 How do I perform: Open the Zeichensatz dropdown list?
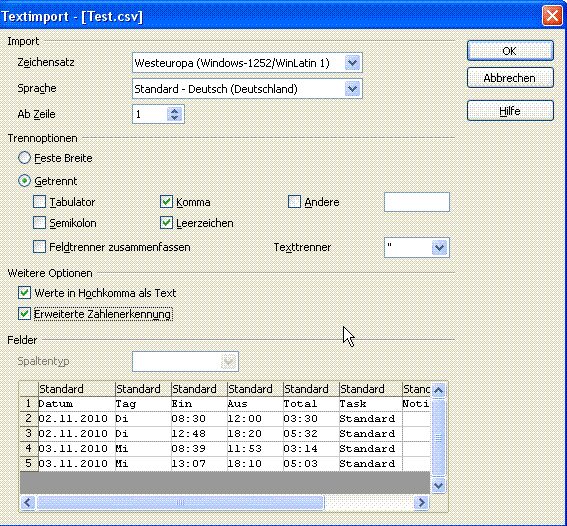click(x=353, y=63)
